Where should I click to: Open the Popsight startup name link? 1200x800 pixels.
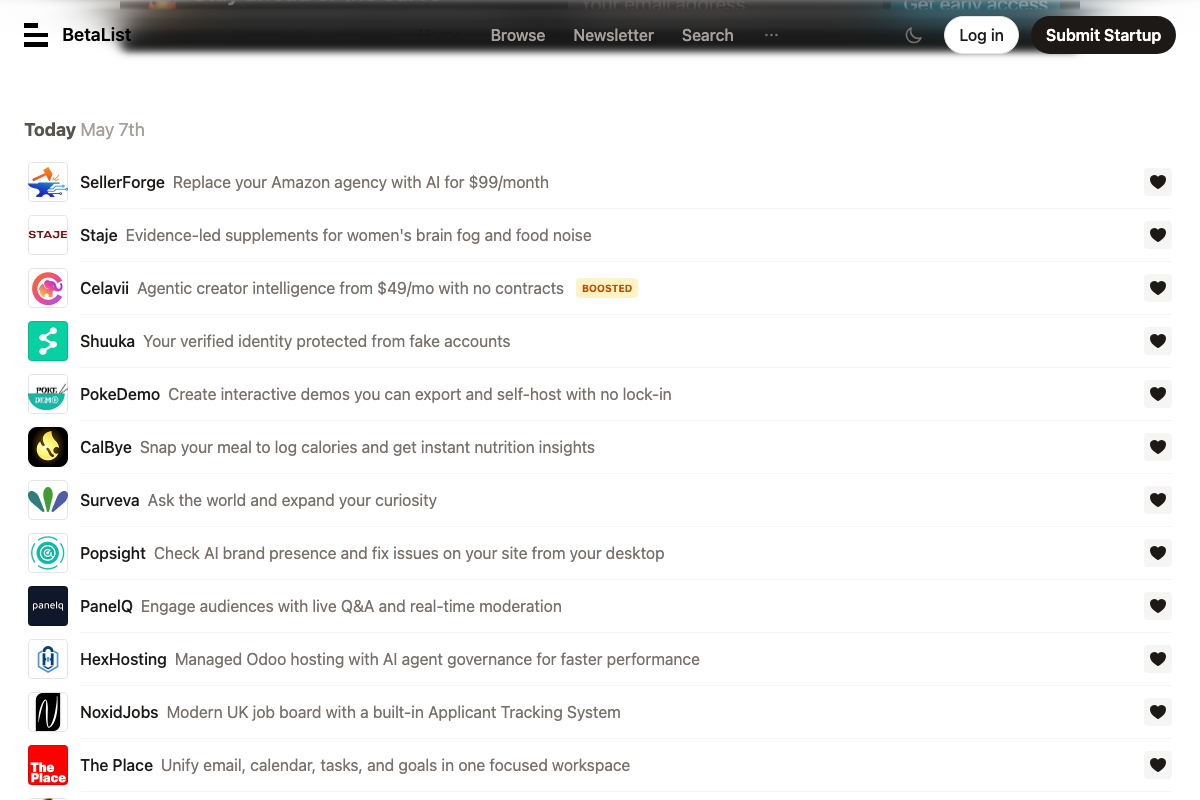(113, 553)
